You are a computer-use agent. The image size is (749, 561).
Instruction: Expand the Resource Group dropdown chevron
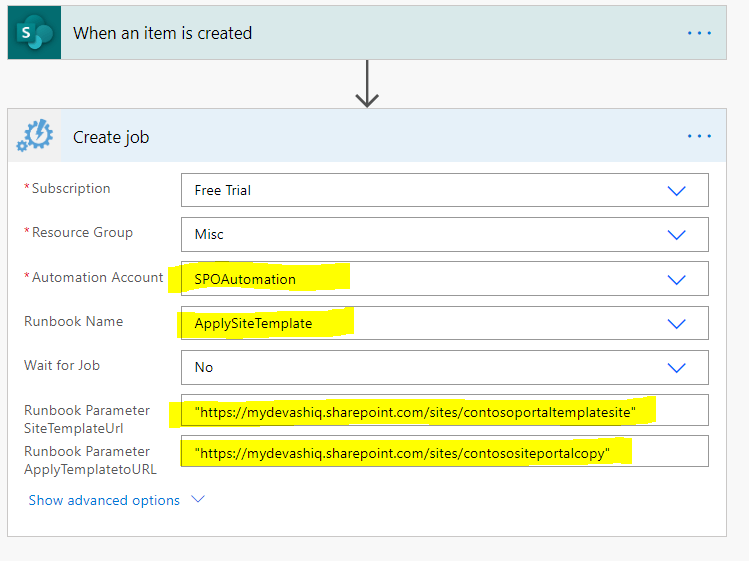point(677,234)
